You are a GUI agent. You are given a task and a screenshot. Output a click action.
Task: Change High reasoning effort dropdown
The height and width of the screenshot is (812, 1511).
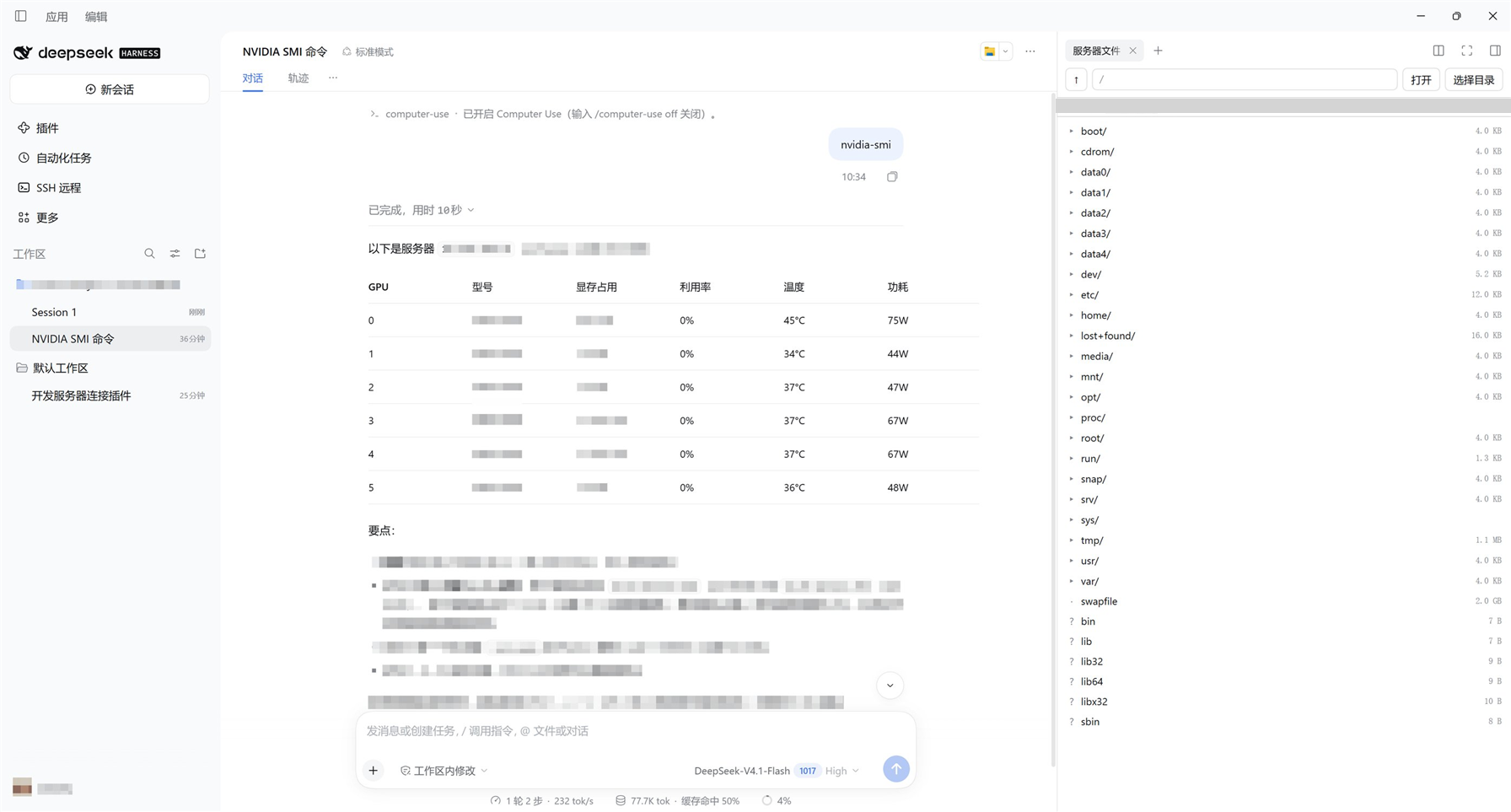pyautogui.click(x=842, y=771)
